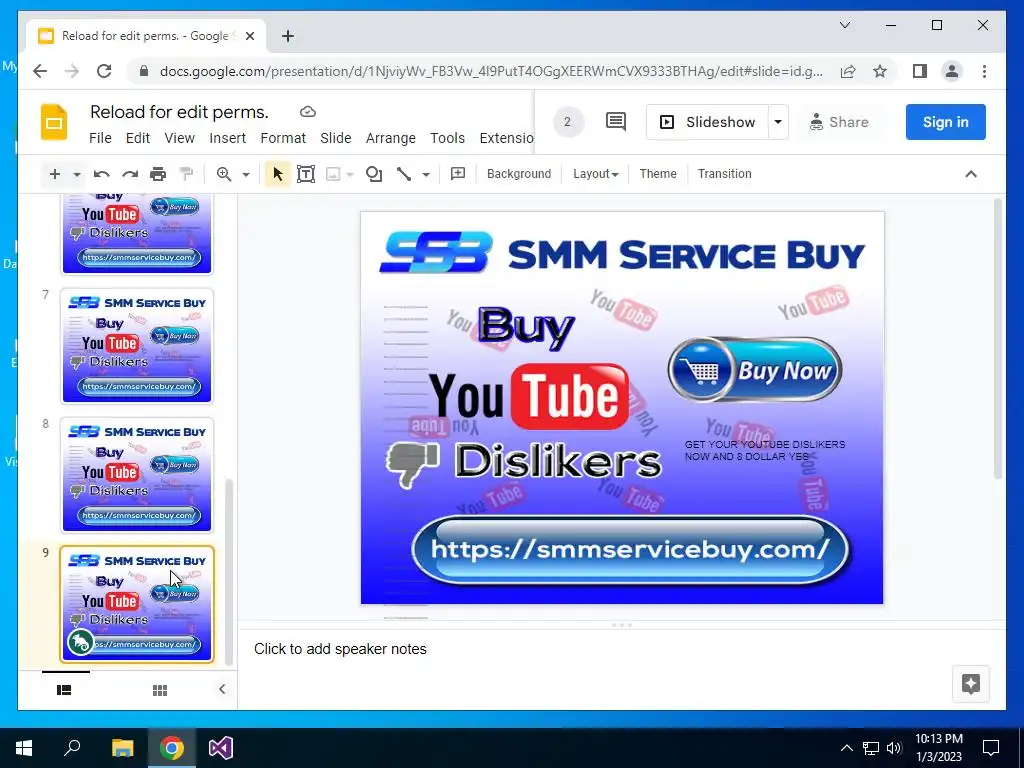Open Visual Studio from taskbar
The height and width of the screenshot is (768, 1024).
[x=221, y=748]
